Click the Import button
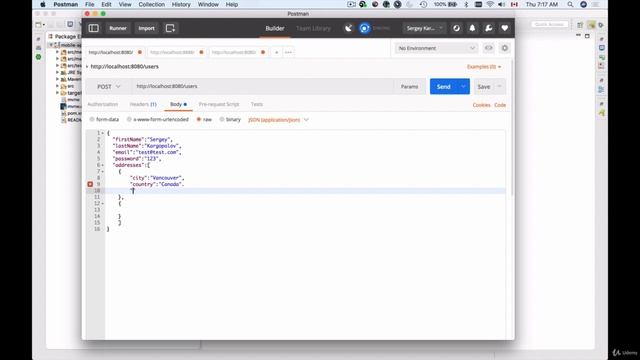This screenshot has width=640, height=360. 146,28
